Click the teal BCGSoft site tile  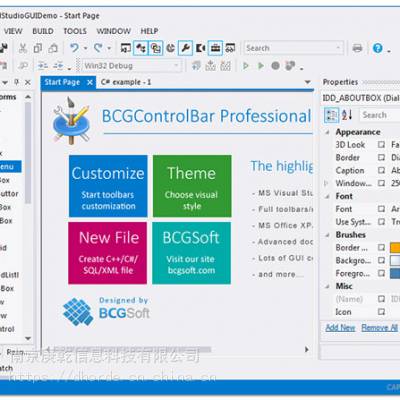point(191,253)
